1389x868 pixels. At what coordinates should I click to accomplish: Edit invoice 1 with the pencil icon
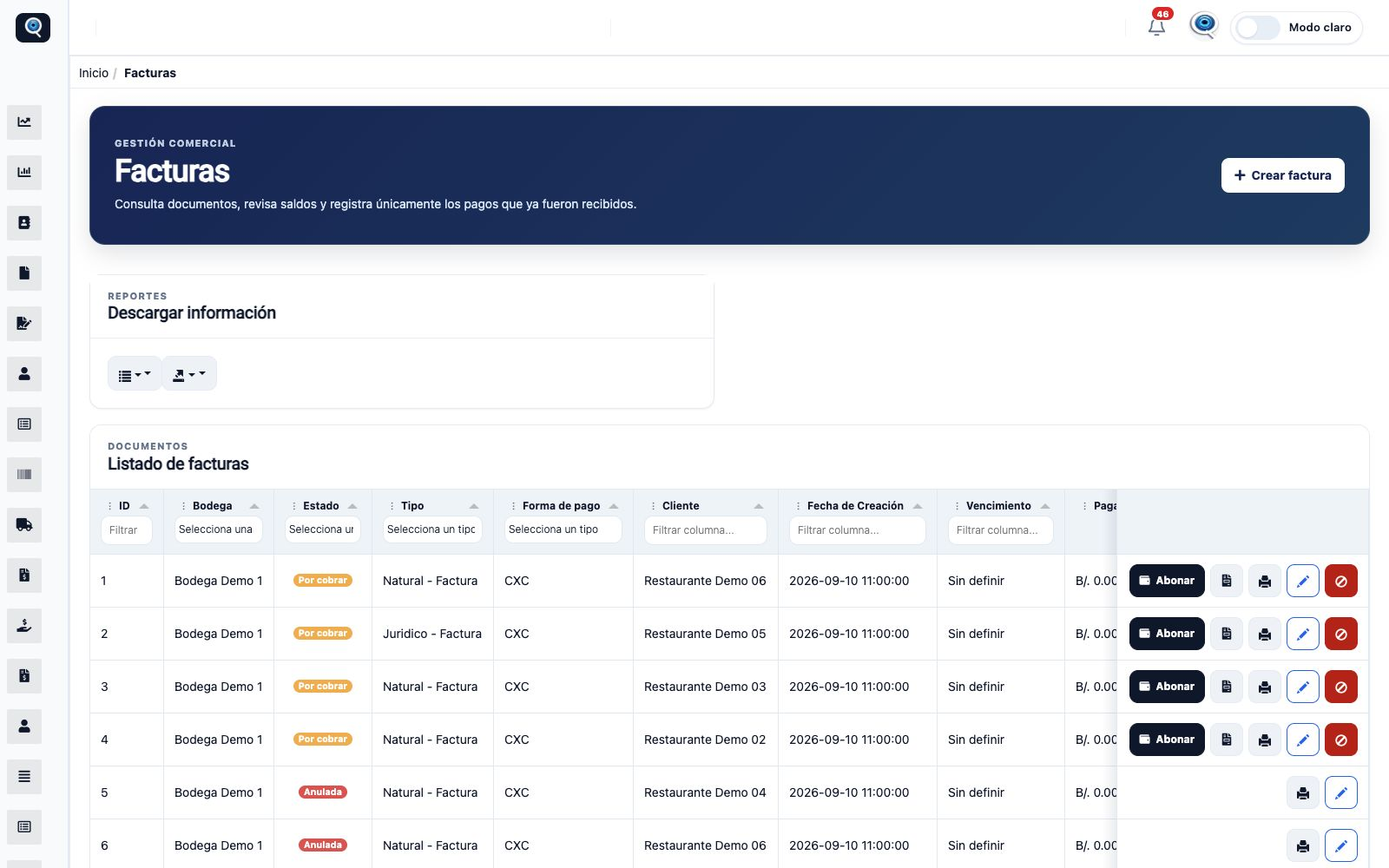point(1303,581)
